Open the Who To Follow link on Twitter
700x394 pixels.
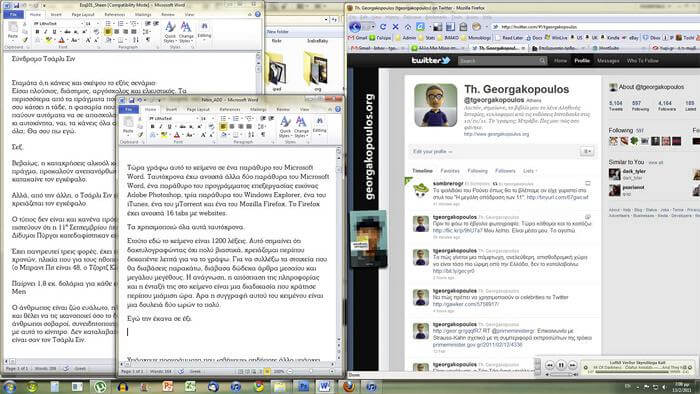642,61
